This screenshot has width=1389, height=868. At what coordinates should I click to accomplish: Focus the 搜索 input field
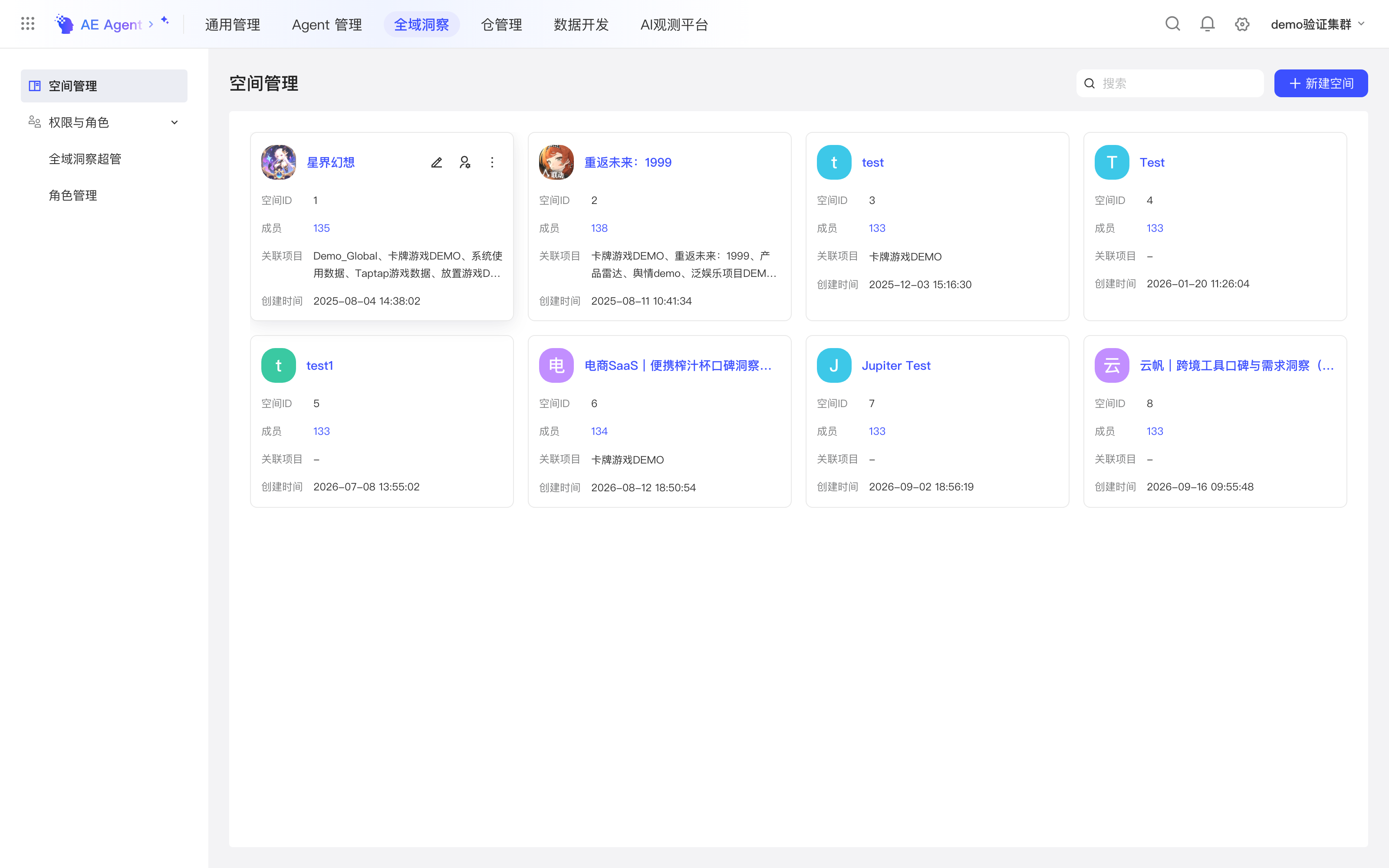point(1170,83)
